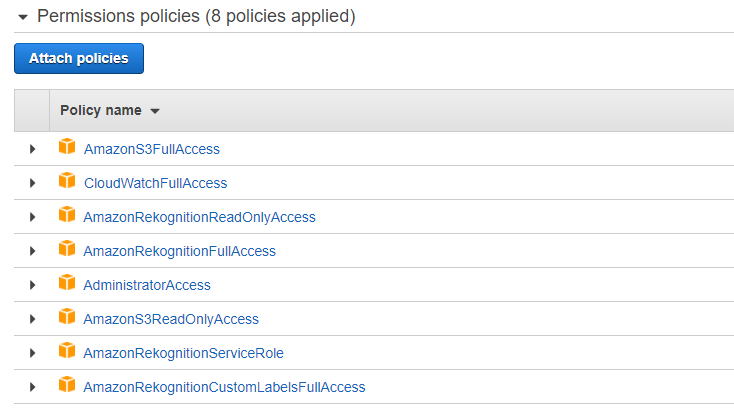Image resolution: width=734 pixels, height=417 pixels.
Task: Click the policy icon next to AmazonRekognitionFullAccess
Action: tap(67, 249)
